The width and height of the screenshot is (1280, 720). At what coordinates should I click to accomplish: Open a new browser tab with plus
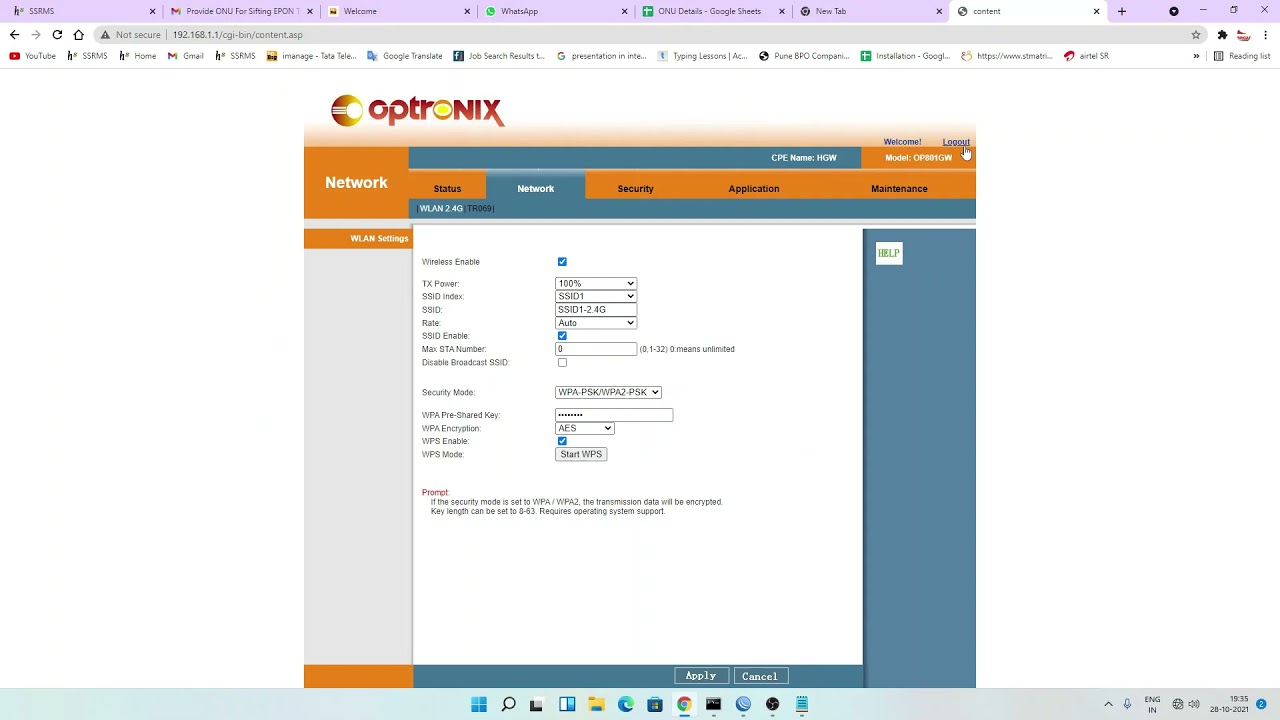click(1122, 11)
